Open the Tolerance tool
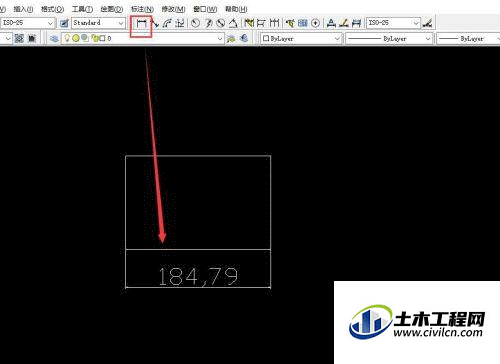500x364 pixels. coord(303,23)
